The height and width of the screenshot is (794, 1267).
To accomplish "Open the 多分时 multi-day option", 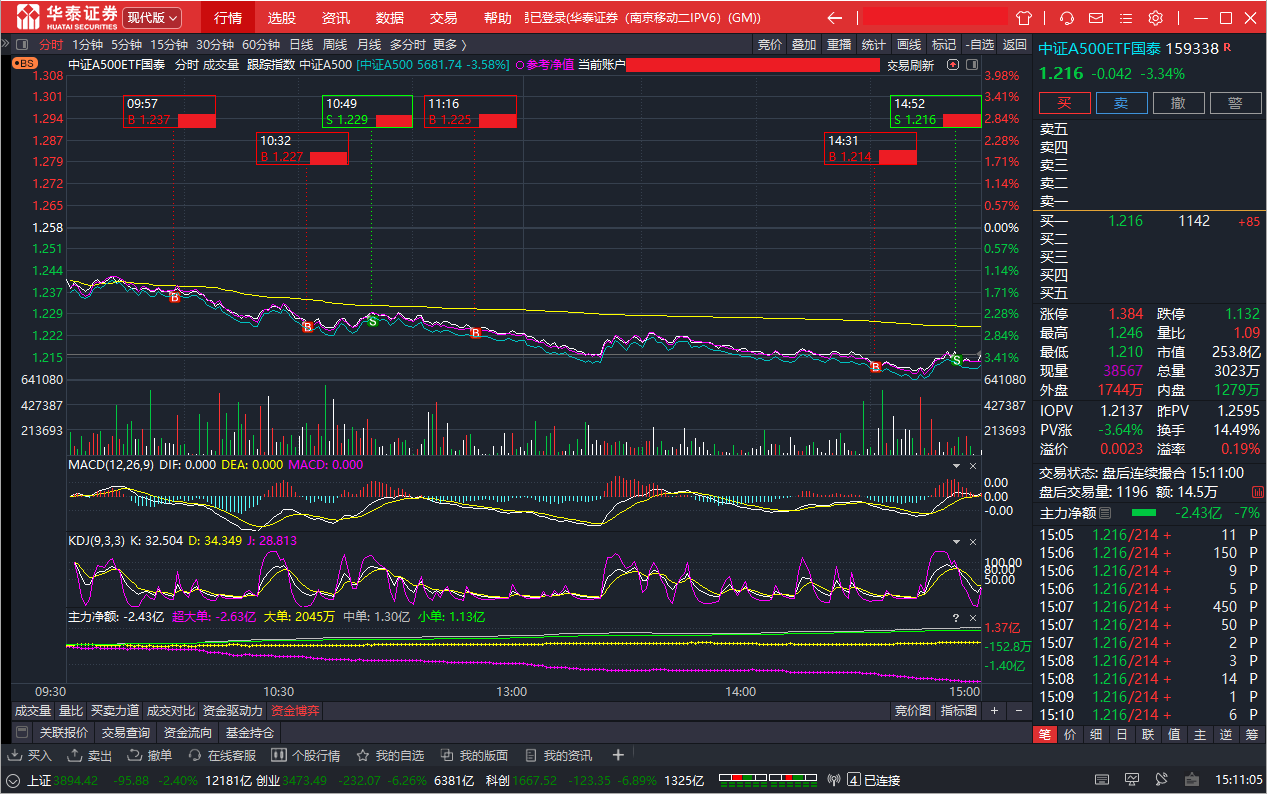I will [x=407, y=44].
